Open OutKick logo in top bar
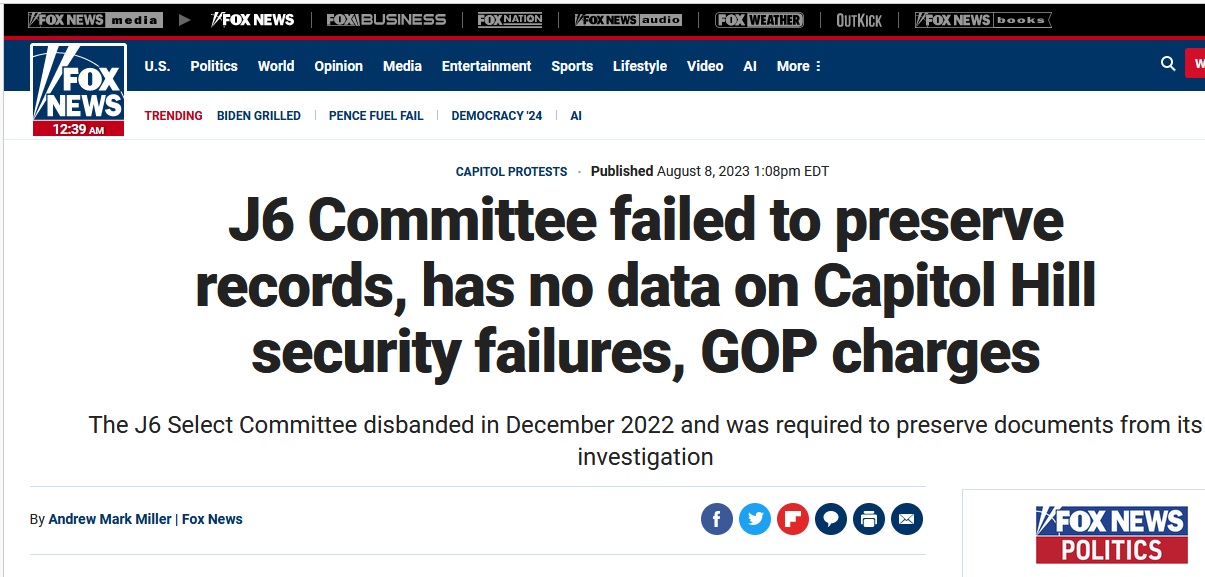This screenshot has width=1205, height=577. tap(859, 19)
